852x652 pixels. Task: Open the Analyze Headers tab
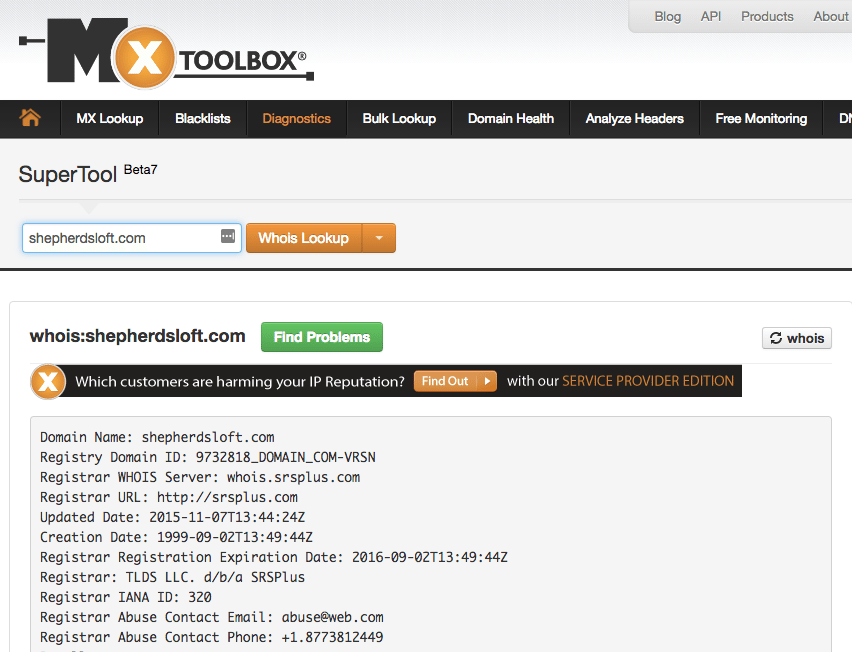(635, 118)
